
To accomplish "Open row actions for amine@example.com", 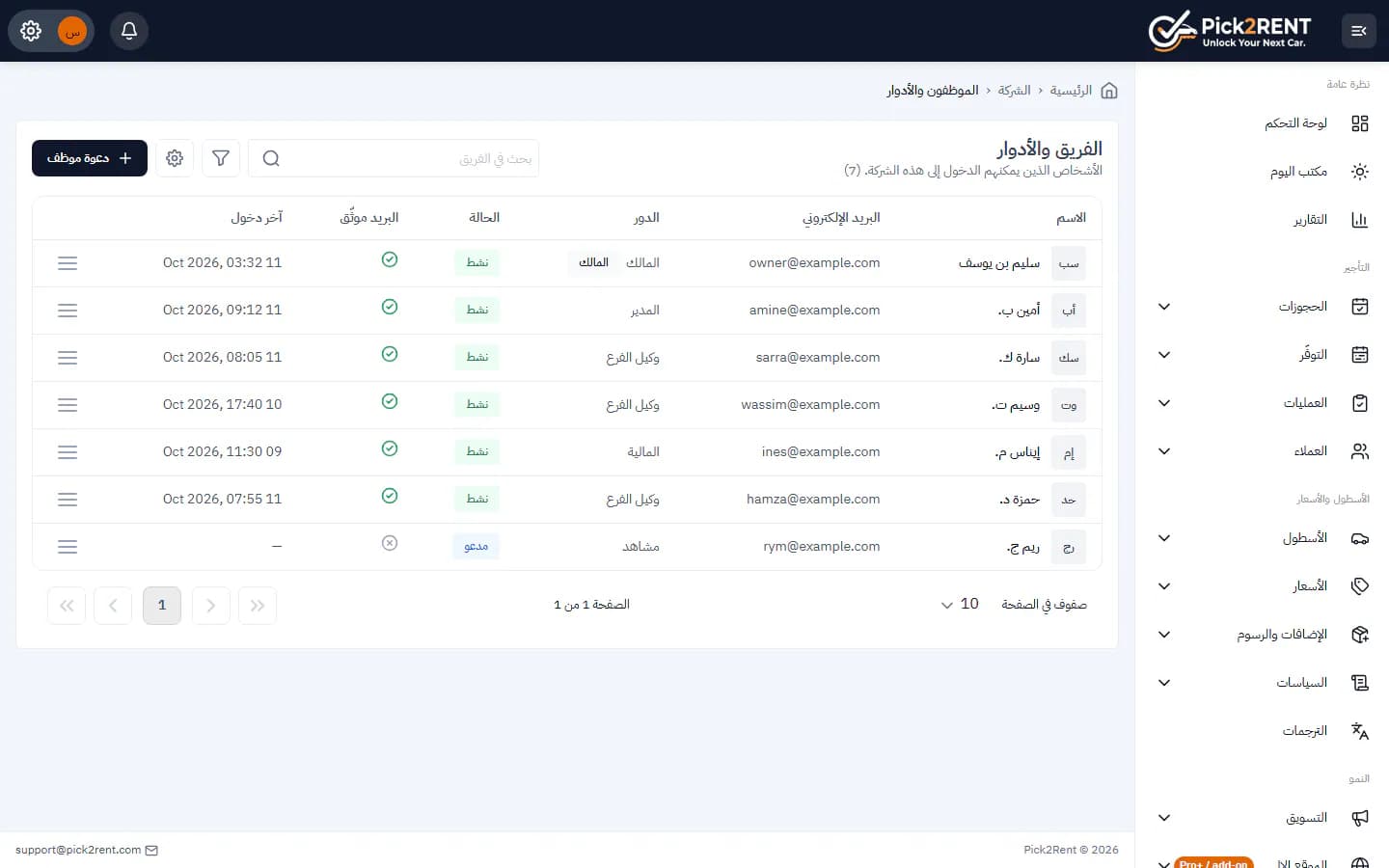I will [x=68, y=311].
